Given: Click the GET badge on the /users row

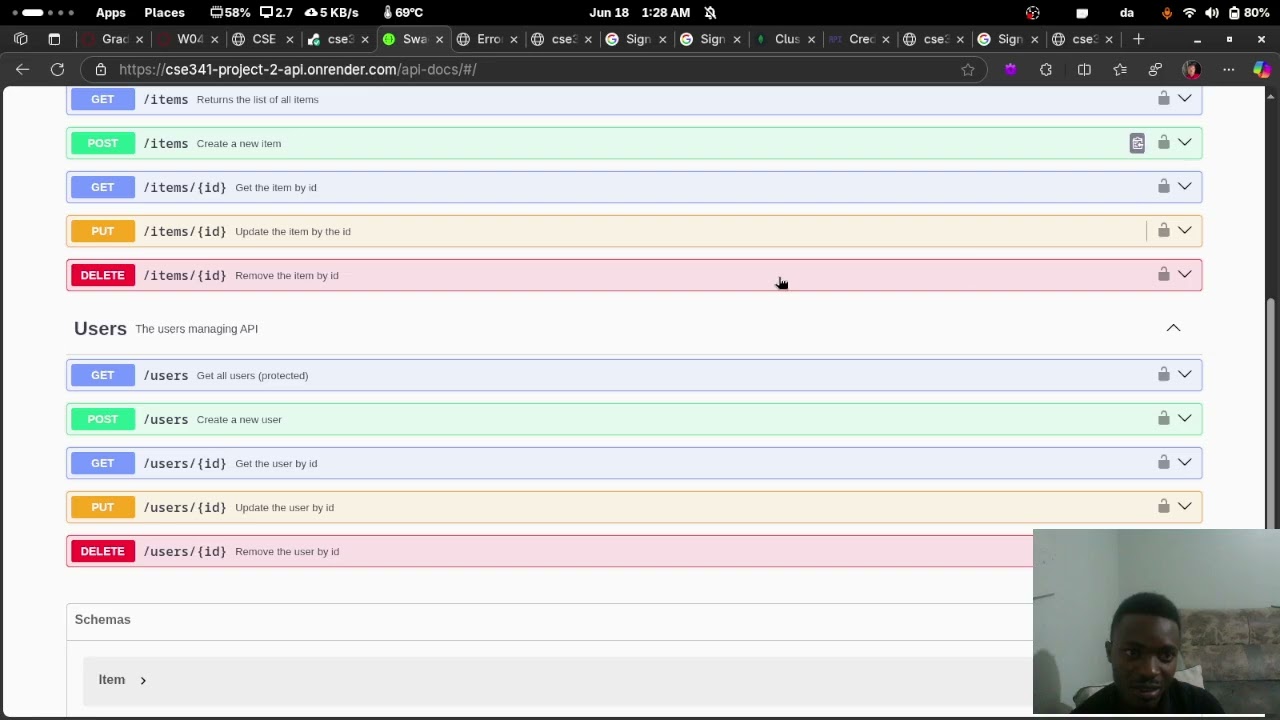Looking at the screenshot, I should [x=102, y=375].
